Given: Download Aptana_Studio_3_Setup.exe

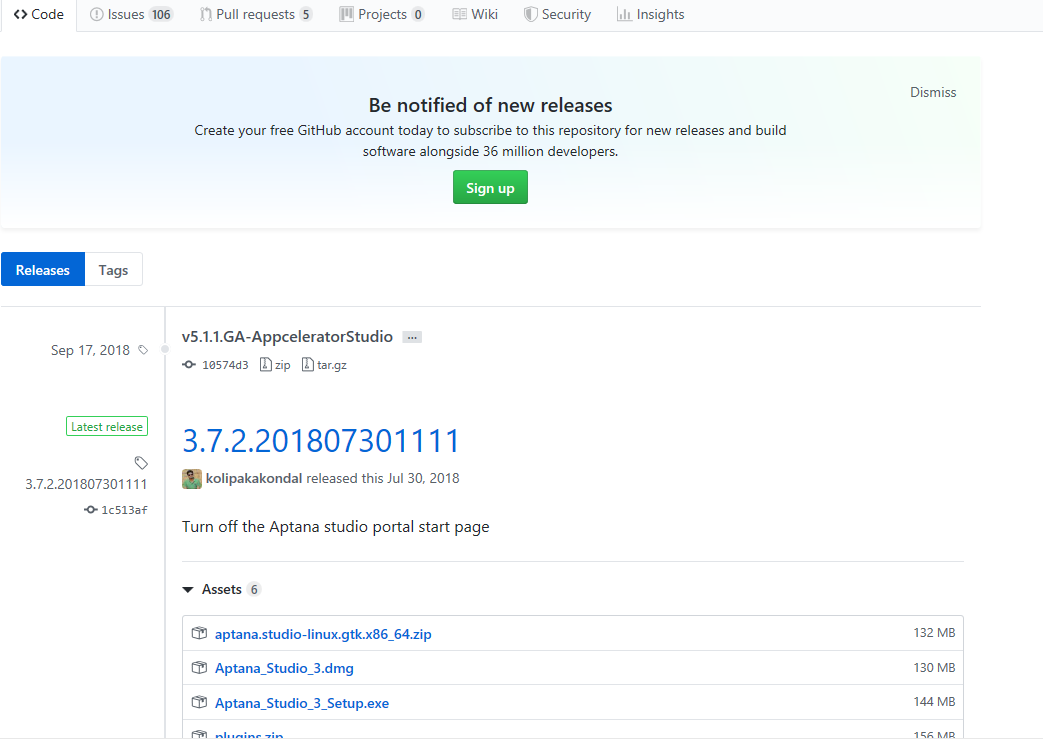Looking at the screenshot, I should pos(302,703).
